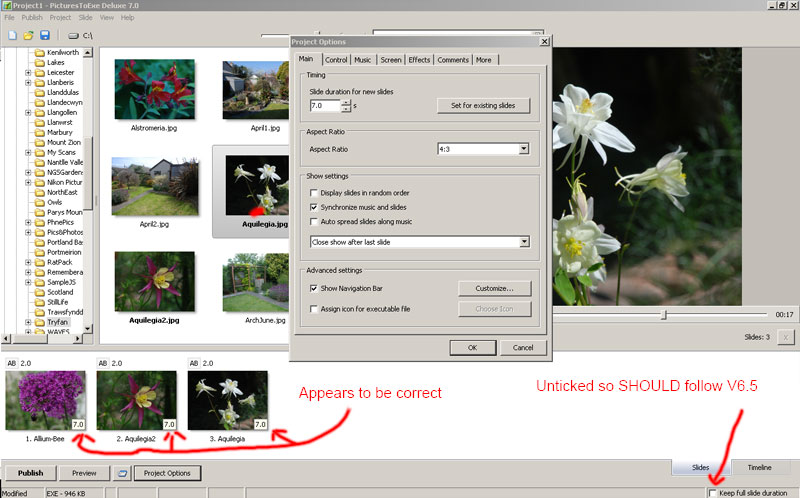Expand the SampleJS folder node
The height and width of the screenshot is (498, 800).
[x=29, y=282]
